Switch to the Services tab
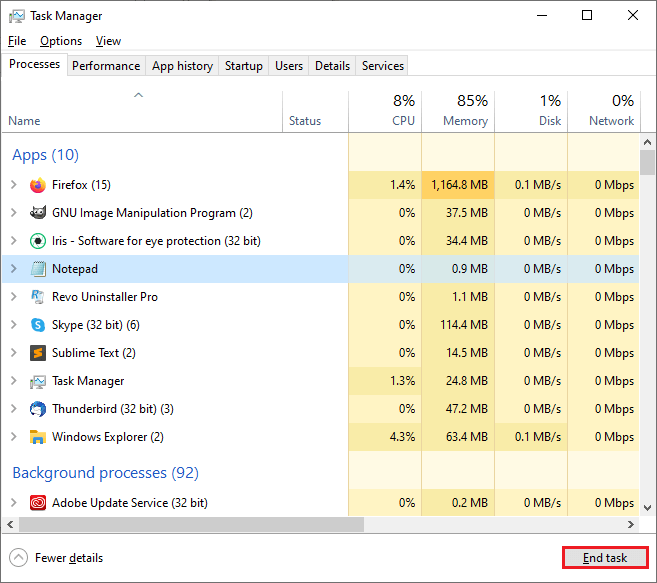This screenshot has height=583, width=657. click(383, 66)
